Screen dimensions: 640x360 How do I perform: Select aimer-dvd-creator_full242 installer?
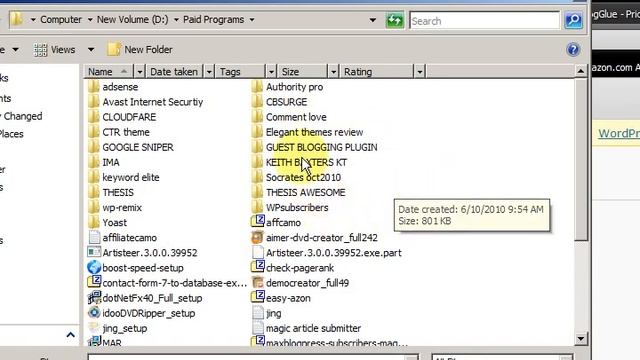click(x=315, y=238)
